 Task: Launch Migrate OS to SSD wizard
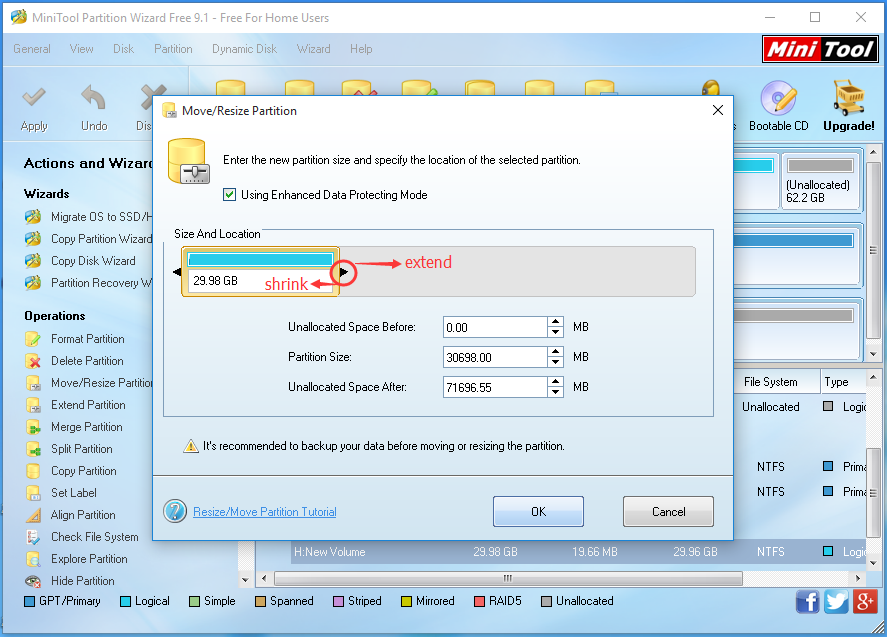88,217
